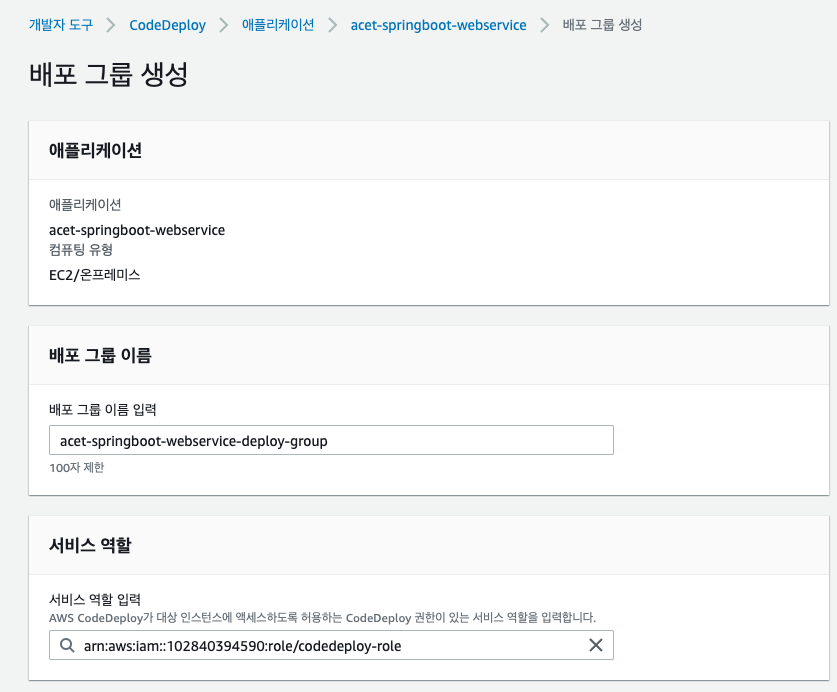Select the 배포 그룹 이름 section heading
The height and width of the screenshot is (692, 837).
pyautogui.click(x=100, y=355)
